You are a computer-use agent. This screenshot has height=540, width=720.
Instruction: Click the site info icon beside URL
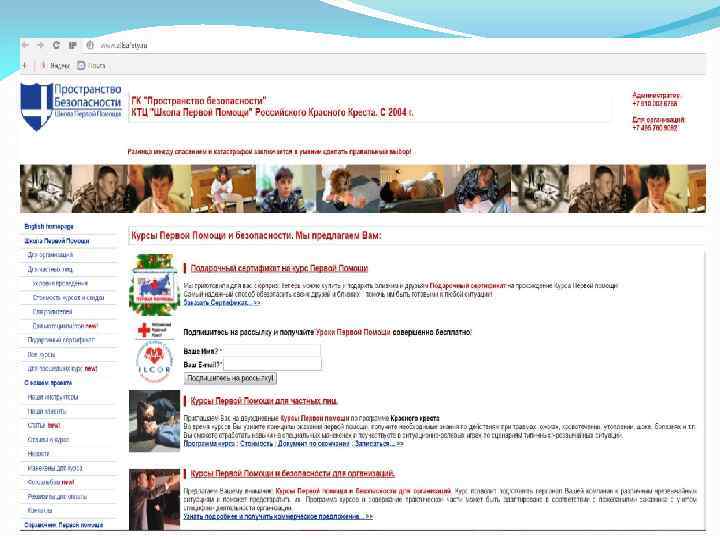pyautogui.click(x=90, y=45)
